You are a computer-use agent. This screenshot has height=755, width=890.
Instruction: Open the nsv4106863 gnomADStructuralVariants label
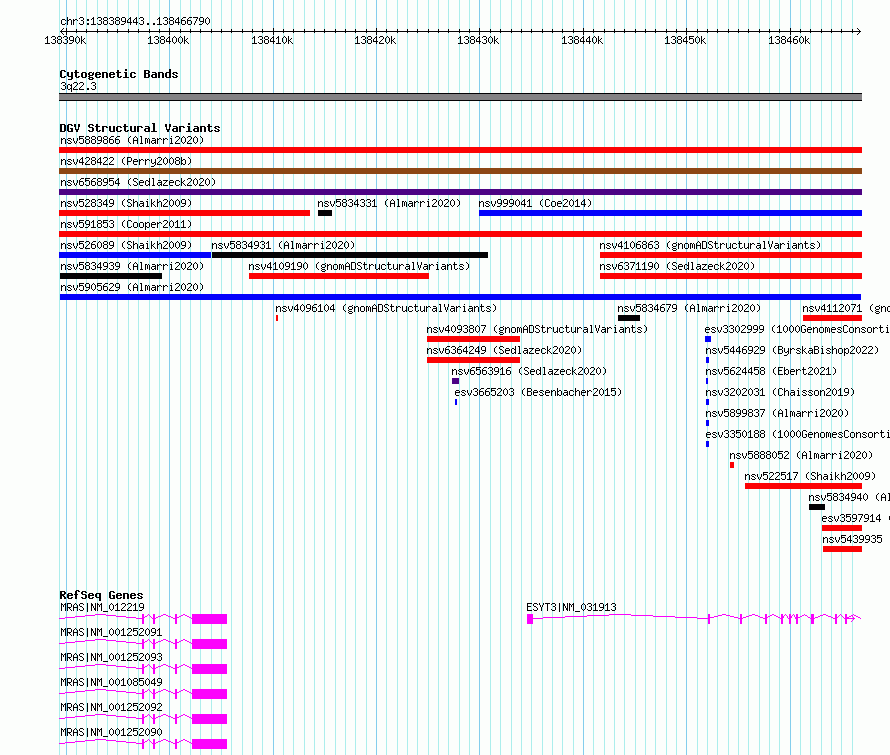coord(710,245)
